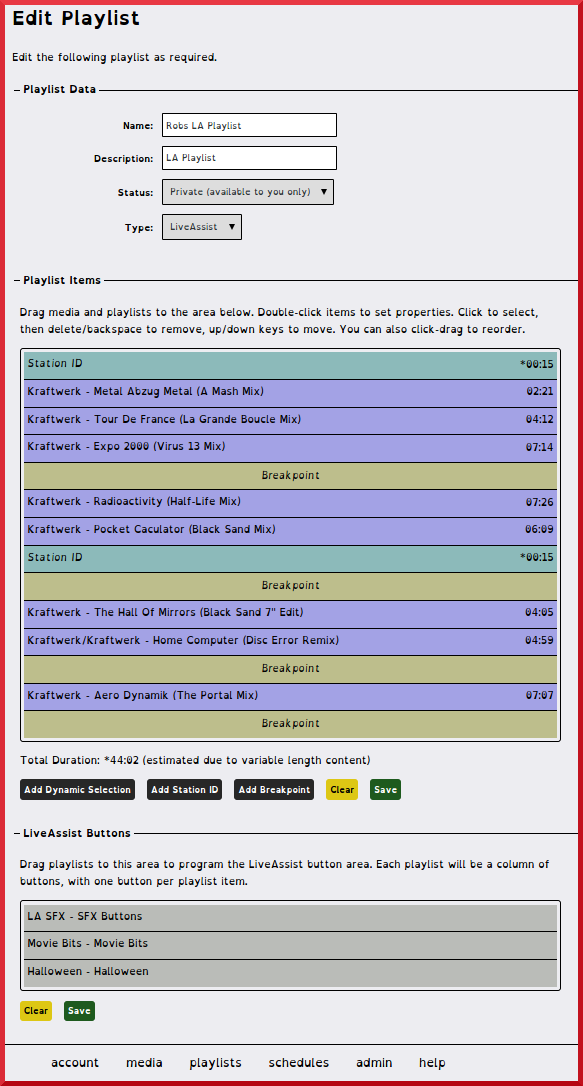Select Home Computer (Disc Error Remix) row

[x=291, y=642]
